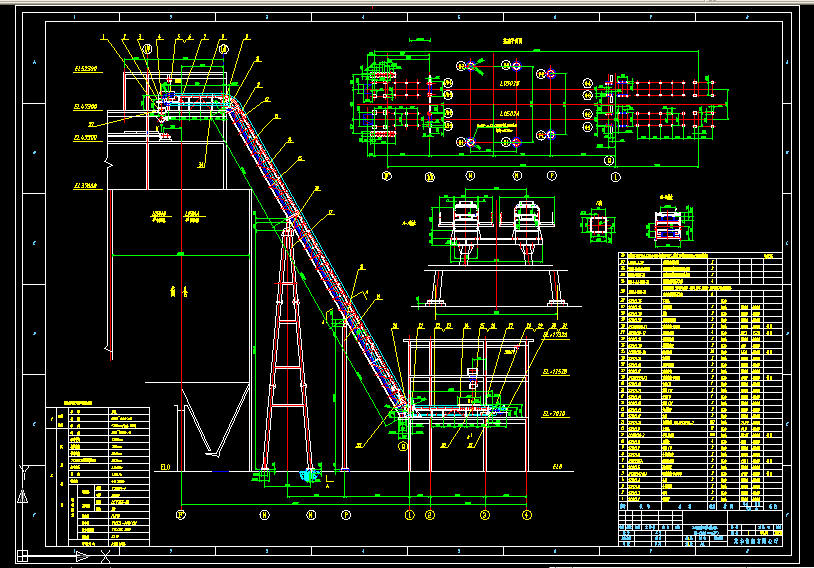Click the vertical scrollbar down arrow
Viewport: 814px width, 568px height.
click(807, 561)
